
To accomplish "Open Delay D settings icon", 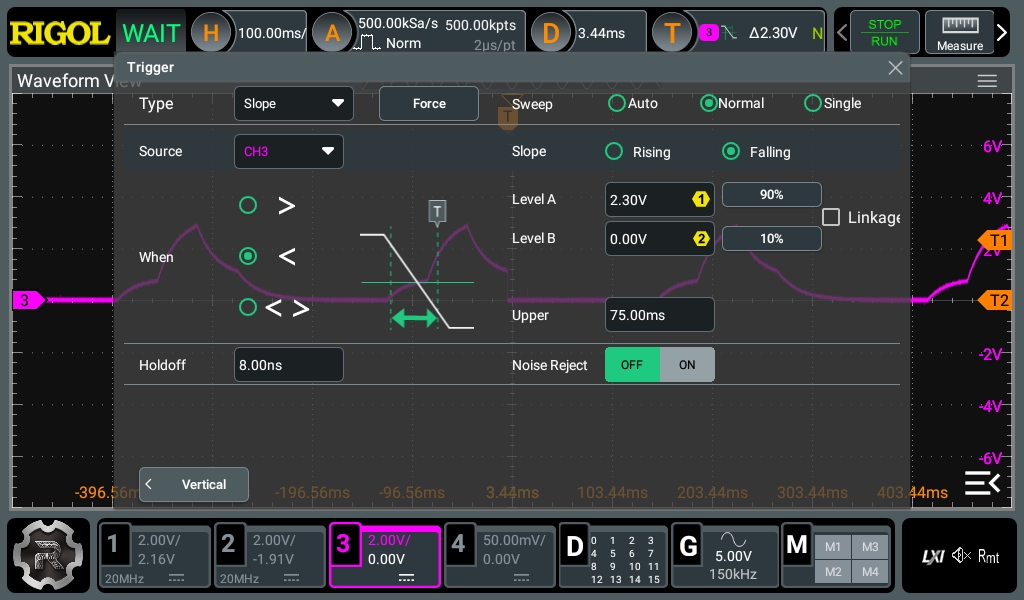I will click(550, 33).
